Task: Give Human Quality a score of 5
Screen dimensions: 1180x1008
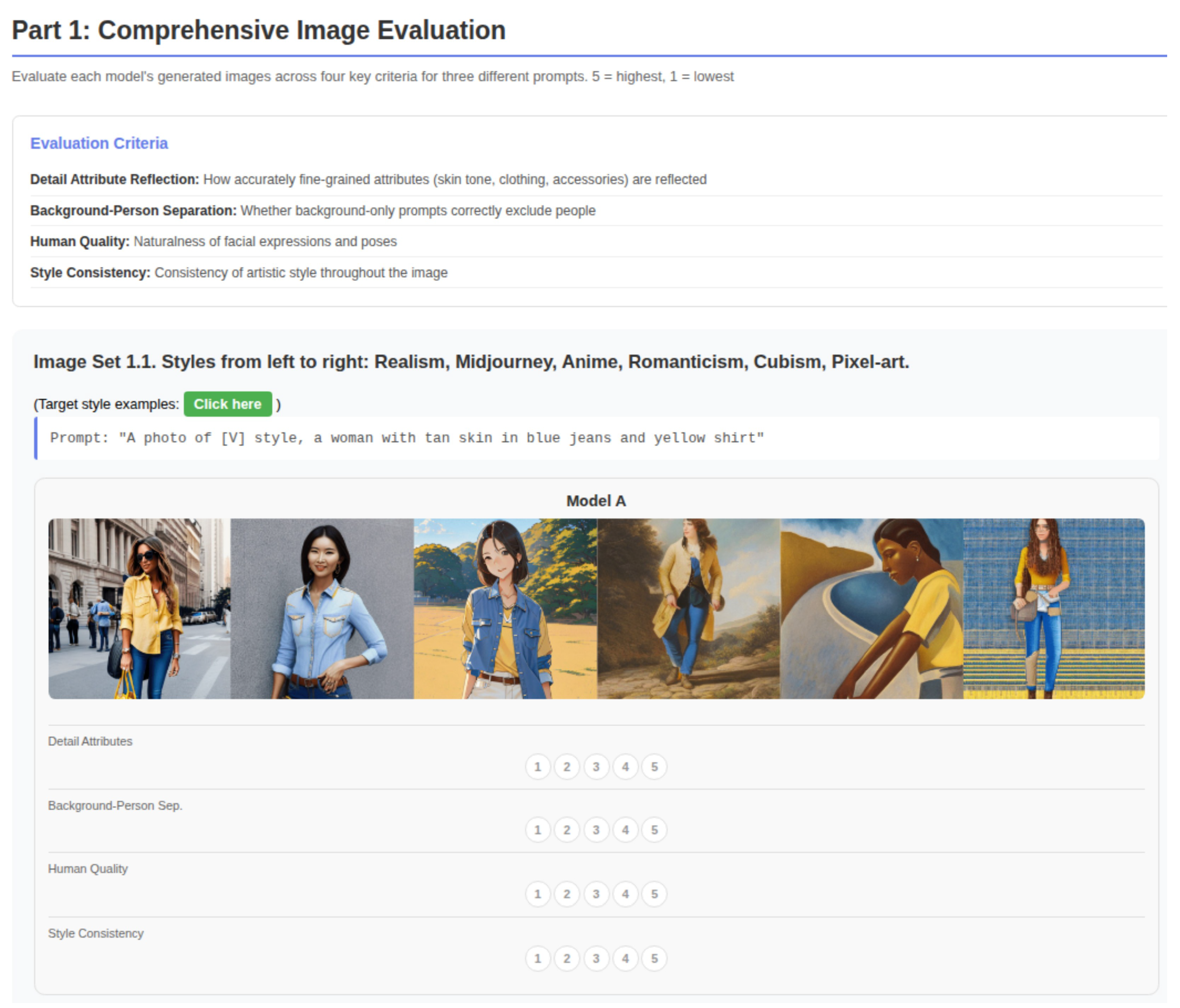Action: point(654,894)
